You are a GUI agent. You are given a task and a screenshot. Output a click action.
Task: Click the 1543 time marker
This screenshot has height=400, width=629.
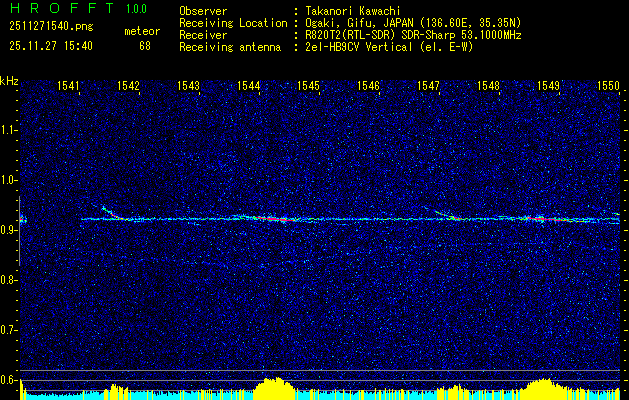coord(189,85)
